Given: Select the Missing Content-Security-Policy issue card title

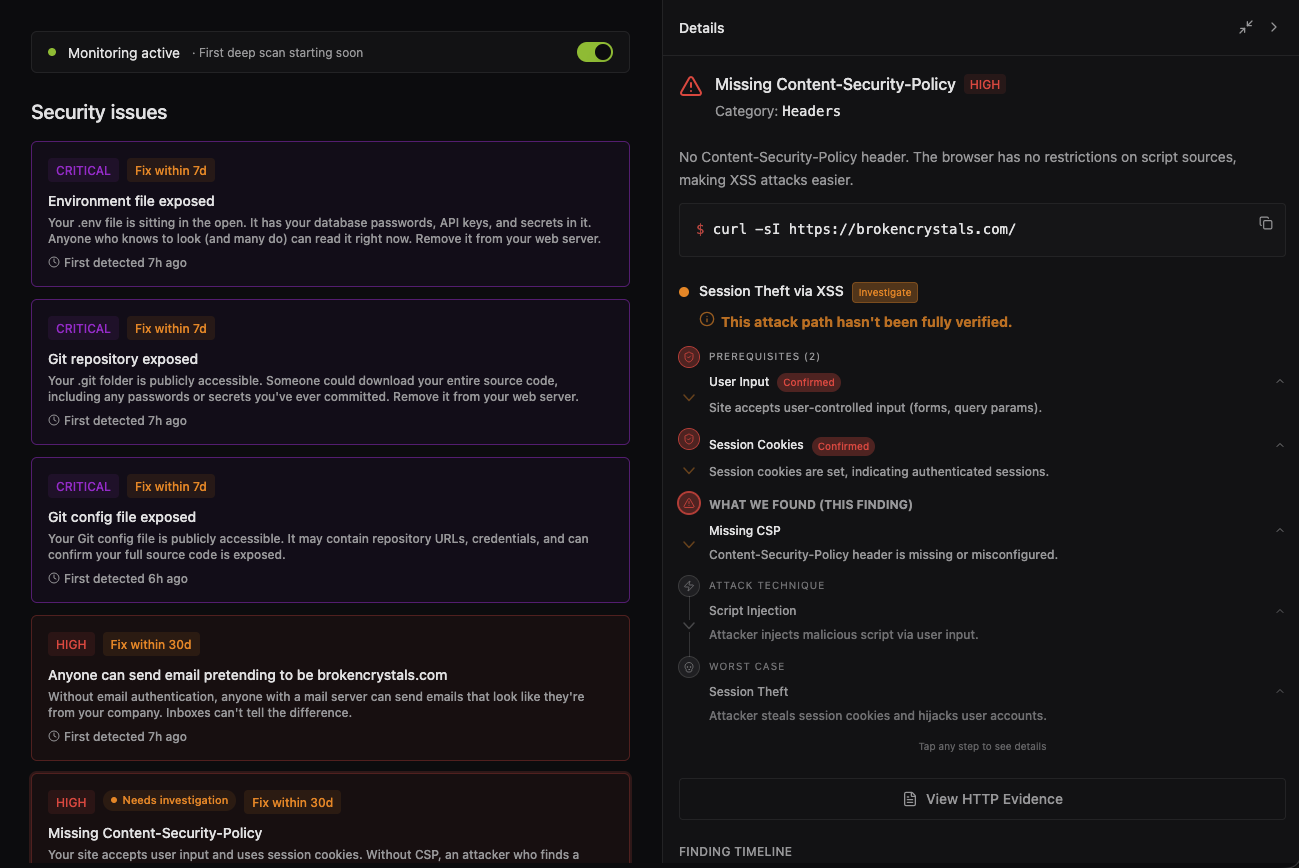Looking at the screenshot, I should tap(155, 833).
